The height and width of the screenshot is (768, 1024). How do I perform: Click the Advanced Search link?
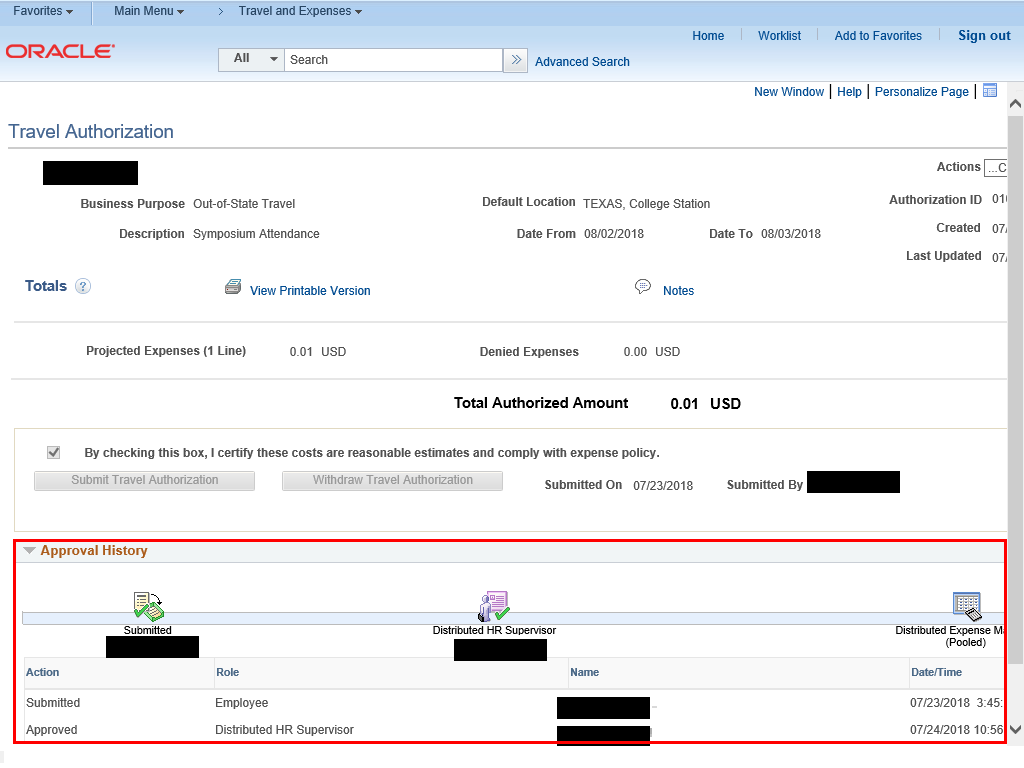582,62
